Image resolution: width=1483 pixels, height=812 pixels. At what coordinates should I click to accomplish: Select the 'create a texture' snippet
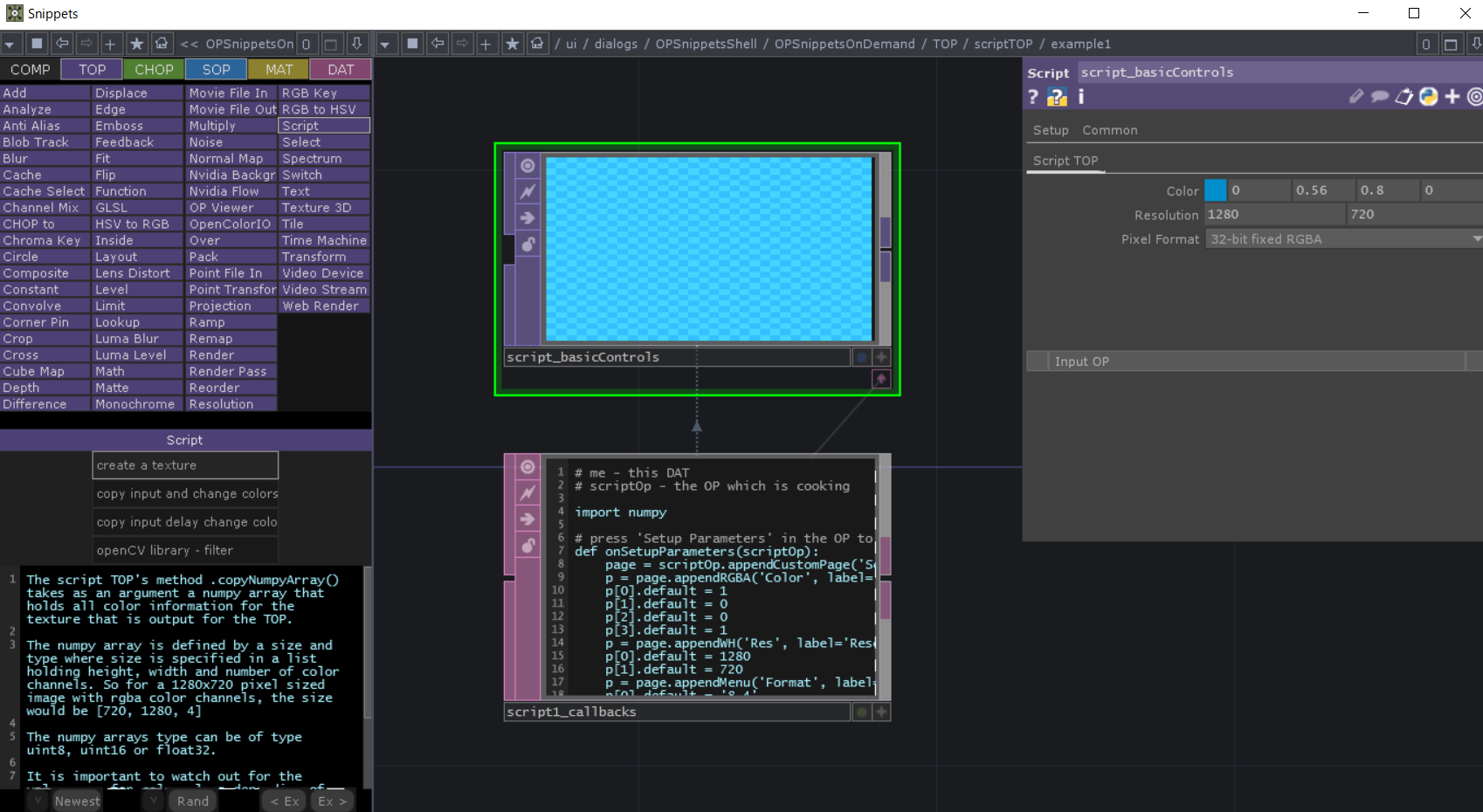pos(184,464)
